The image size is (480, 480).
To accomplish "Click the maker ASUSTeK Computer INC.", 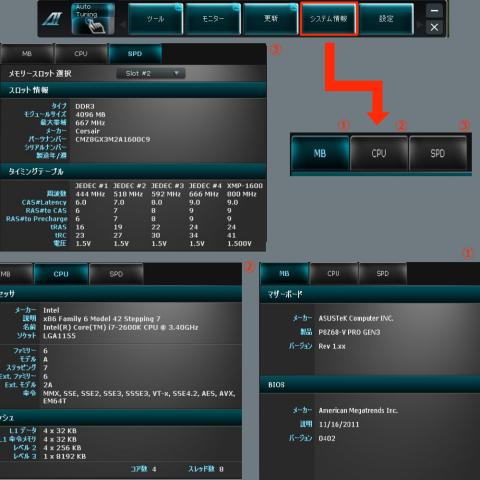I will pos(356,318).
